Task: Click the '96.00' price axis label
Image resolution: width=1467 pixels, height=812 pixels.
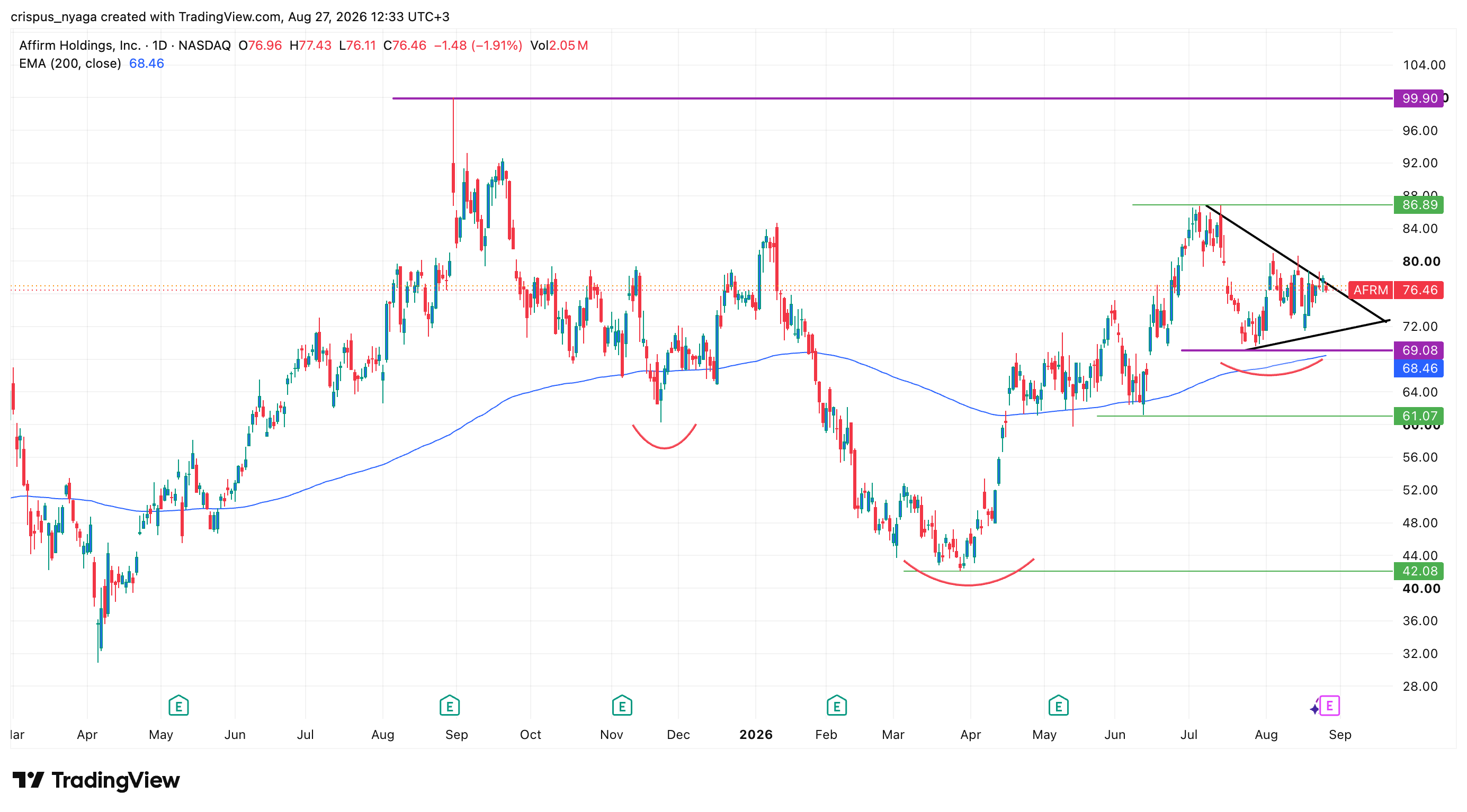Action: pos(1420,131)
